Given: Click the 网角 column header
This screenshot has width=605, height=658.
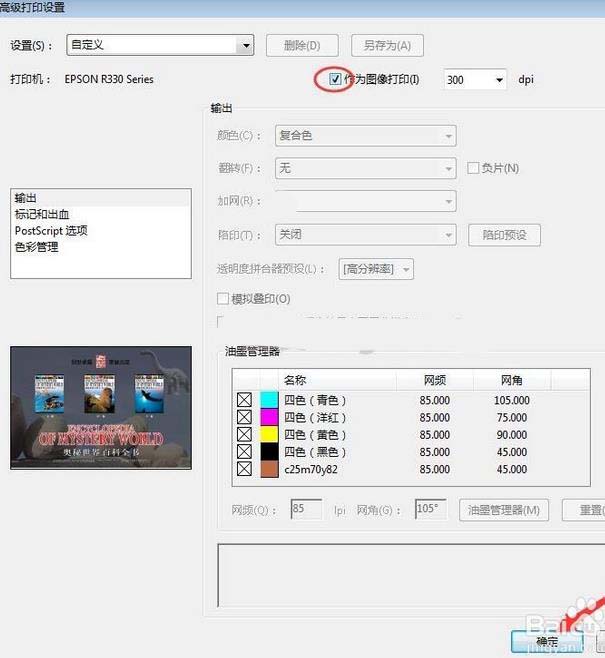Looking at the screenshot, I should [512, 380].
